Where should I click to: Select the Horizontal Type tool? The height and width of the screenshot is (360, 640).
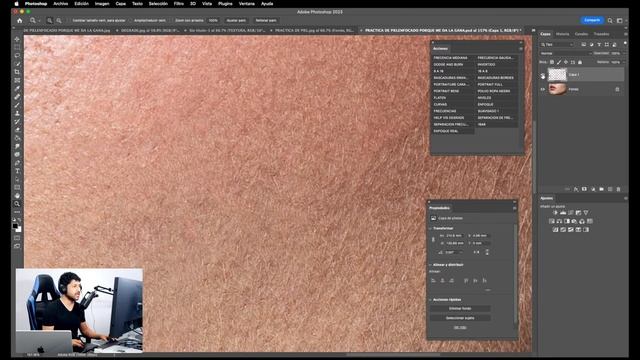(17, 171)
